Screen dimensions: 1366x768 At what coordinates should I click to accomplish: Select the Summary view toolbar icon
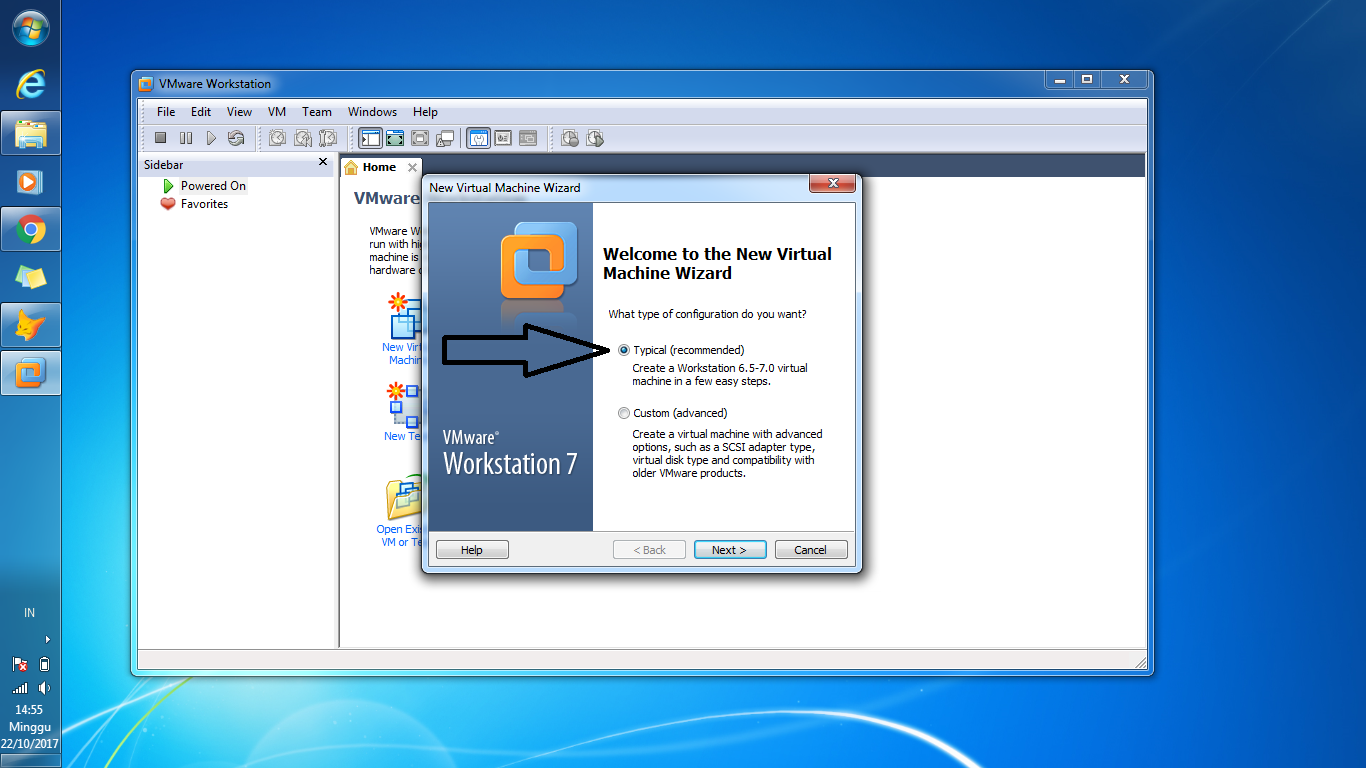click(x=478, y=138)
